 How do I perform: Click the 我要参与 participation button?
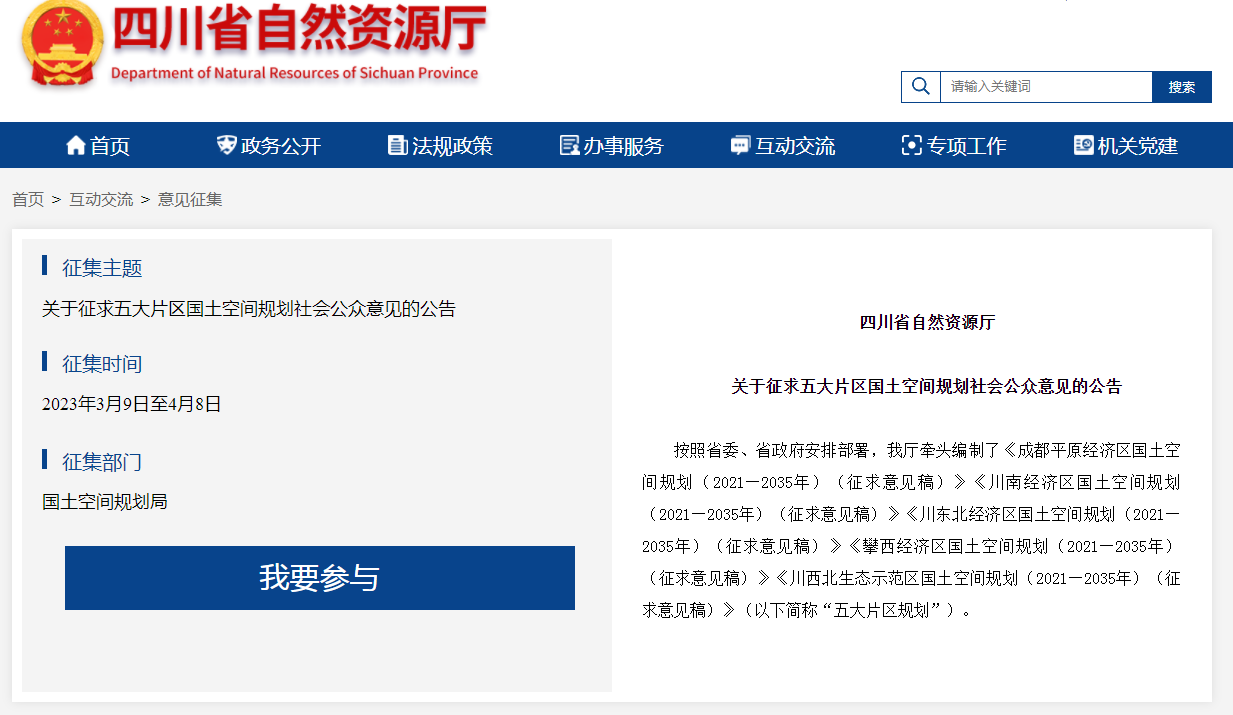point(319,577)
